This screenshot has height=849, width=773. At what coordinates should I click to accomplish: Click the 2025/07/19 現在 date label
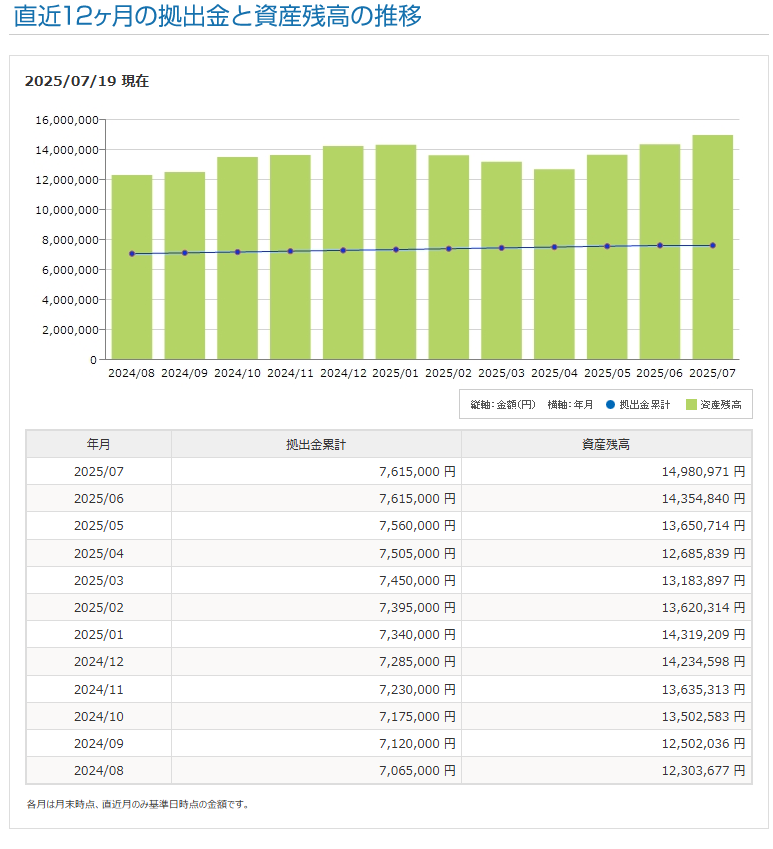(87, 81)
